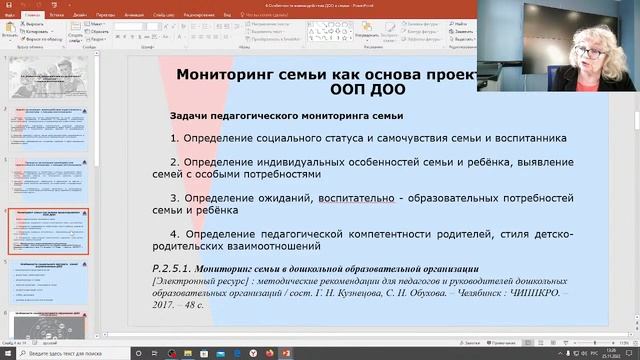Apply underline (Ч) formatting
The image size is (640, 360).
tap(132, 37)
